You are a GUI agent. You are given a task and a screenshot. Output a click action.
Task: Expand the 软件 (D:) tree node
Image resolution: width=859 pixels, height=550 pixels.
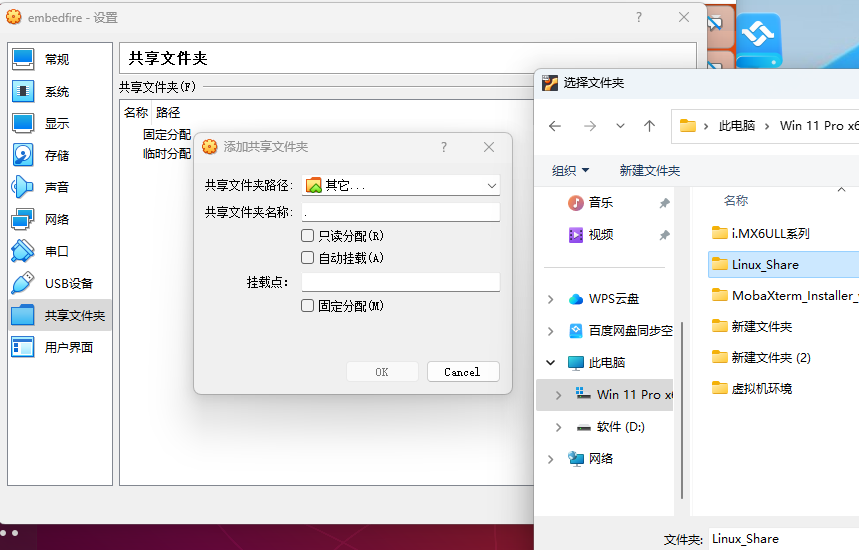pos(558,427)
